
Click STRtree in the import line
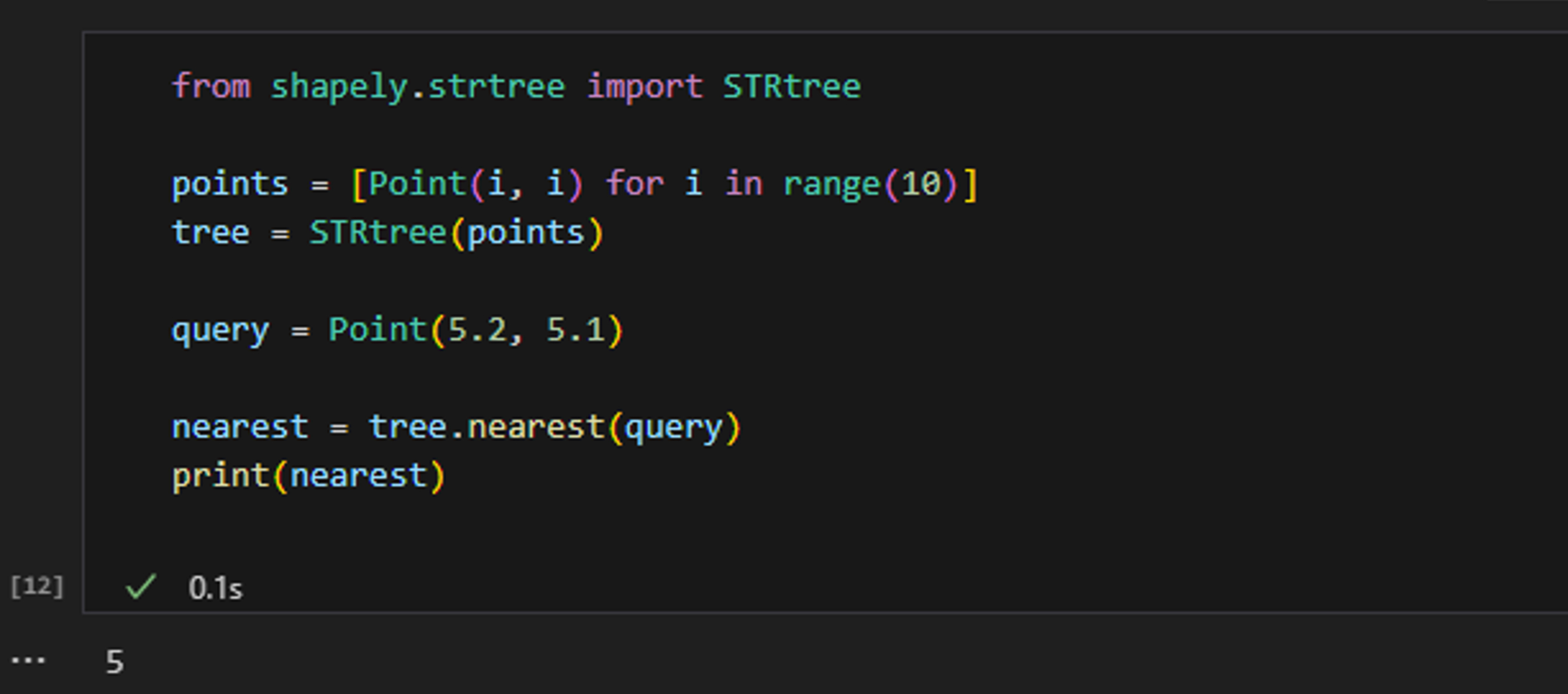point(791,87)
